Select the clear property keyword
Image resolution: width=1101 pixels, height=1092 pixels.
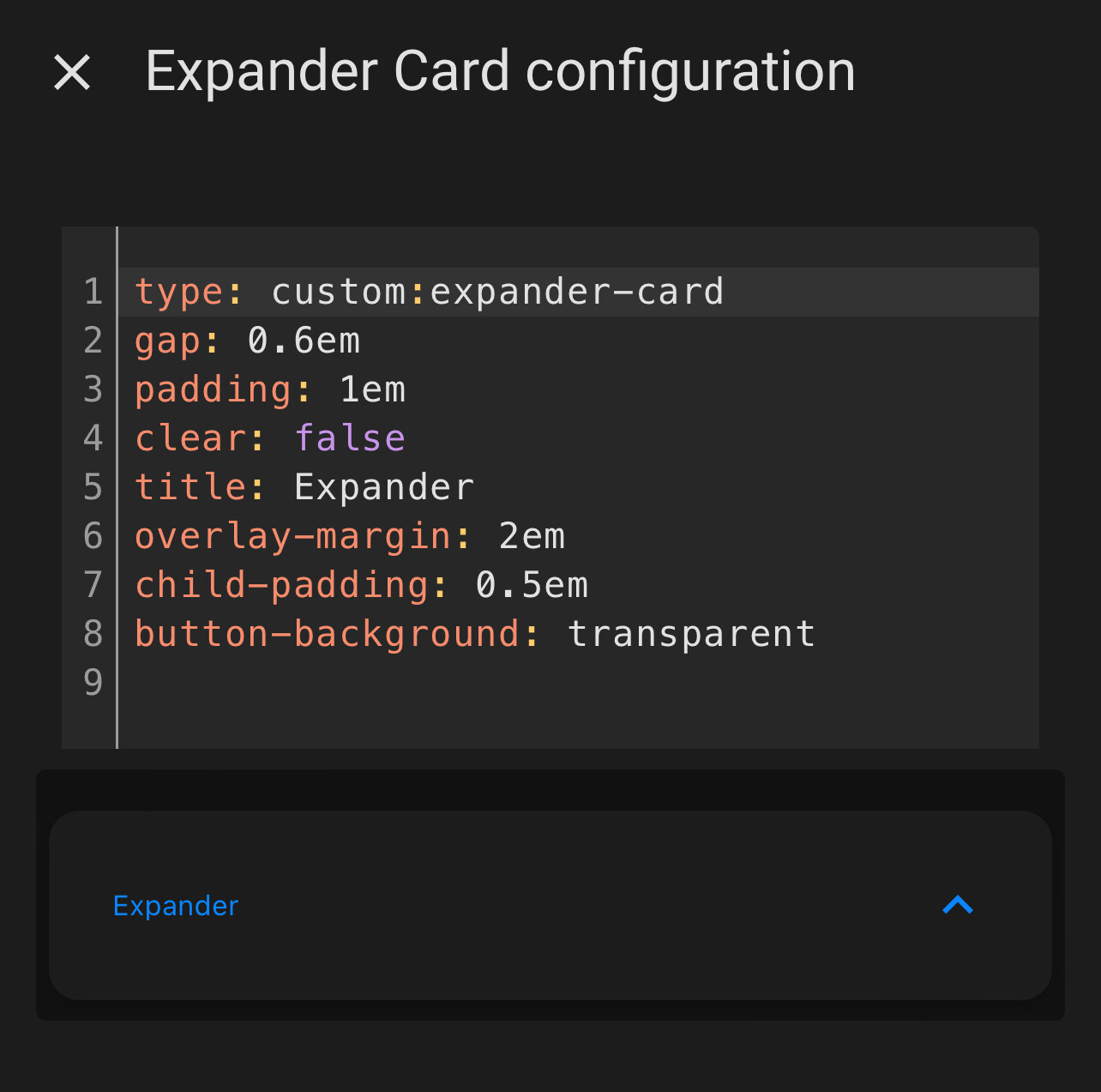190,437
